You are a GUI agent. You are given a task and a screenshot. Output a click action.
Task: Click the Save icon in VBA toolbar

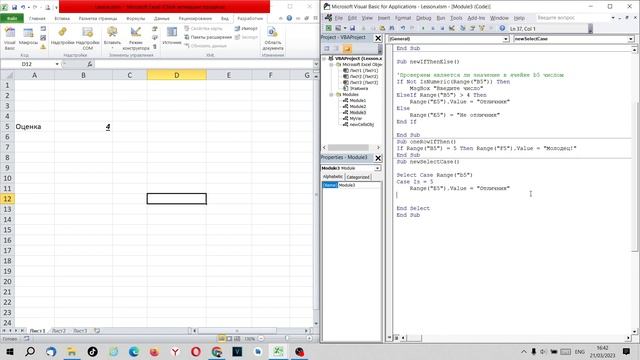pos(352,28)
